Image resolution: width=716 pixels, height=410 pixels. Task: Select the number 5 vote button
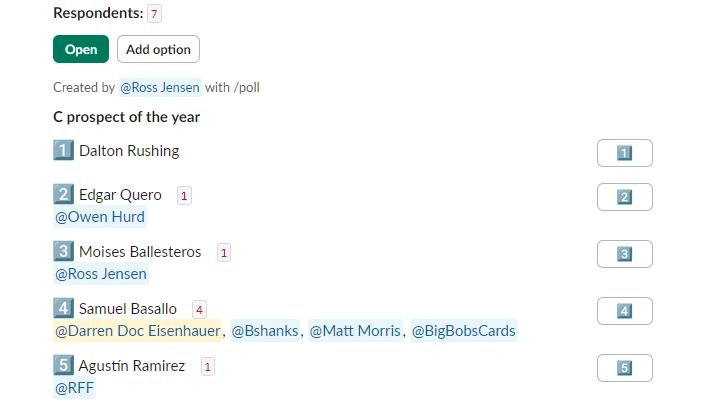tap(624, 368)
